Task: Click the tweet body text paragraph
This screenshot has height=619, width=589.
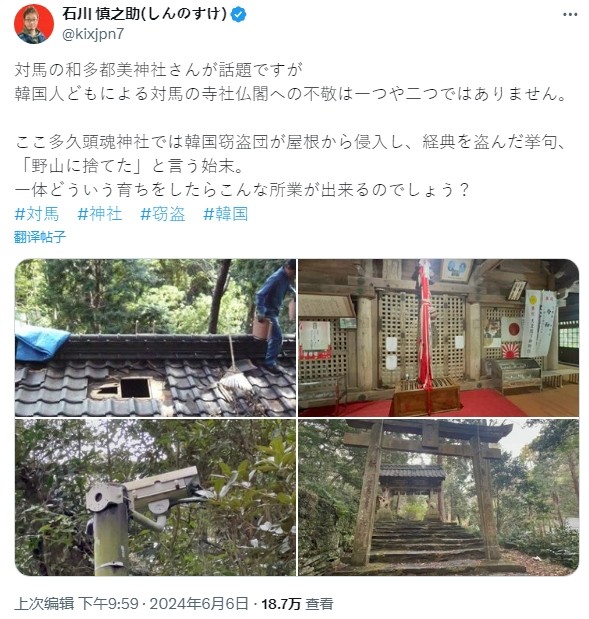Action: (x=291, y=130)
